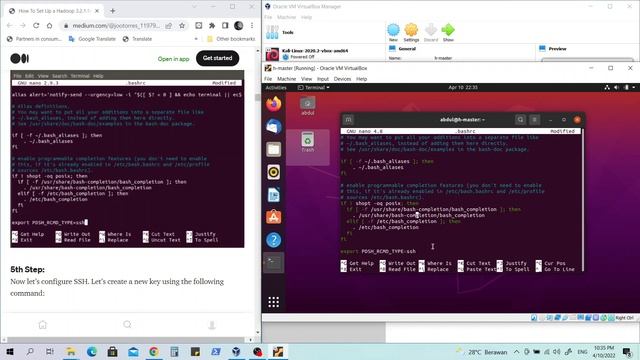Click Medium bottom home icon
This screenshot has width=640, height=360.
pyautogui.click(x=42, y=325)
